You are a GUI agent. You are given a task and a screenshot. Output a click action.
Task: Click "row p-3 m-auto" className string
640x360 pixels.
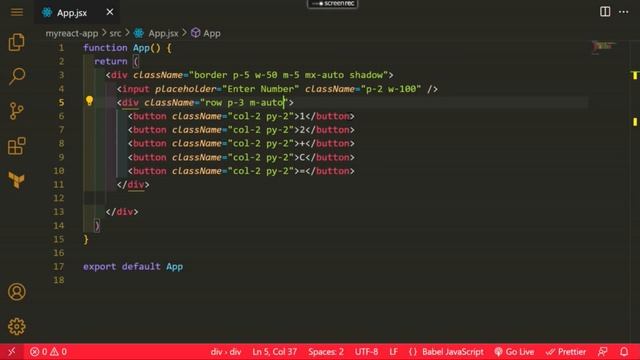pyautogui.click(x=244, y=102)
